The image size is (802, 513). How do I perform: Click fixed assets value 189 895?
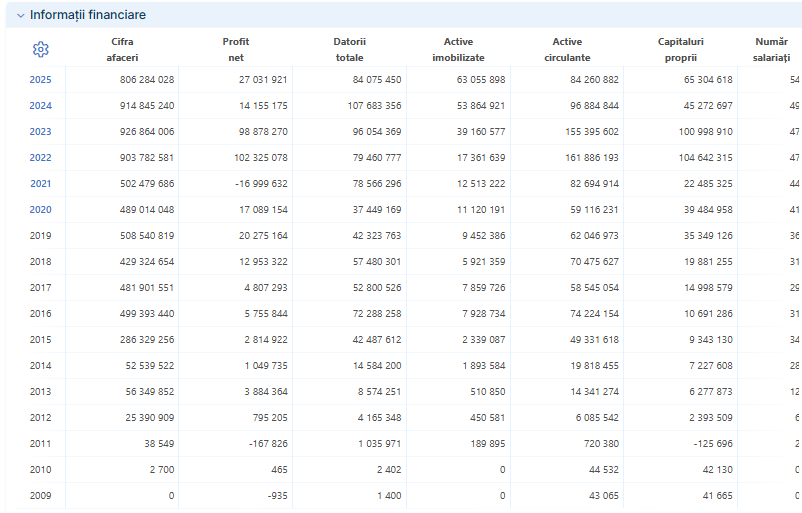pos(487,443)
